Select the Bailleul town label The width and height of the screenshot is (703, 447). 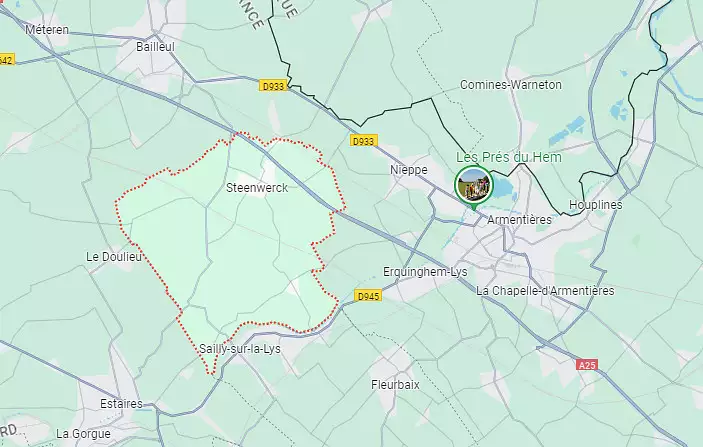coord(155,47)
